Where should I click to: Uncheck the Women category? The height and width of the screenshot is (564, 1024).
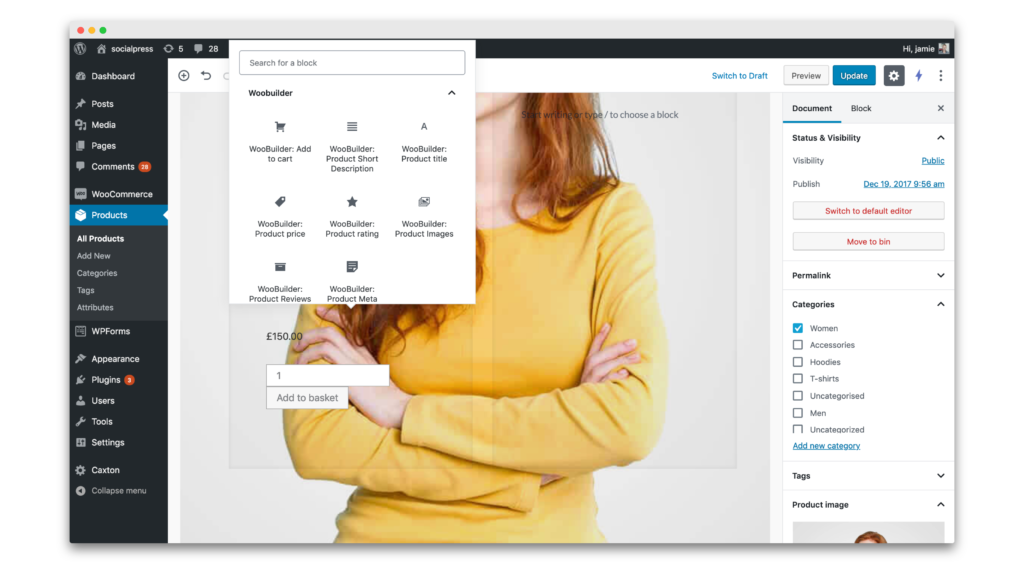click(x=797, y=328)
